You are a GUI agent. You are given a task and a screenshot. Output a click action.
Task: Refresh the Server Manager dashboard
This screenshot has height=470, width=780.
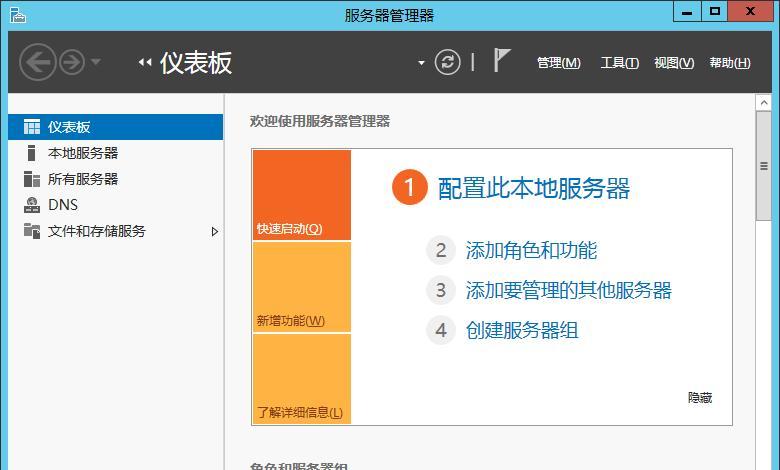[447, 62]
